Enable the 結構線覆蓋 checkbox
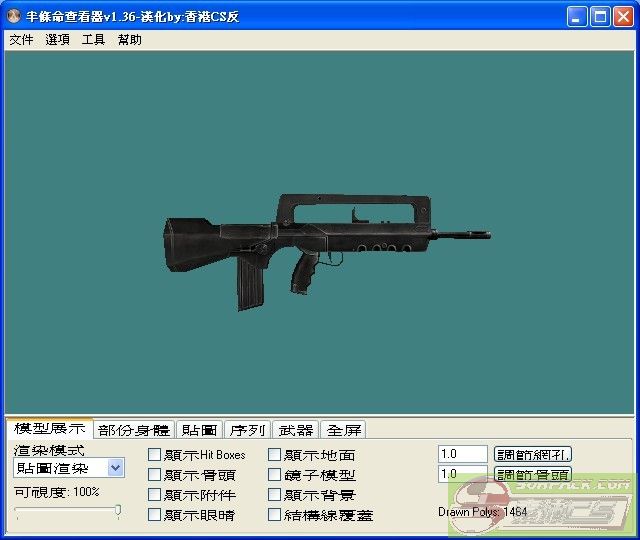640x540 pixels. 275,515
